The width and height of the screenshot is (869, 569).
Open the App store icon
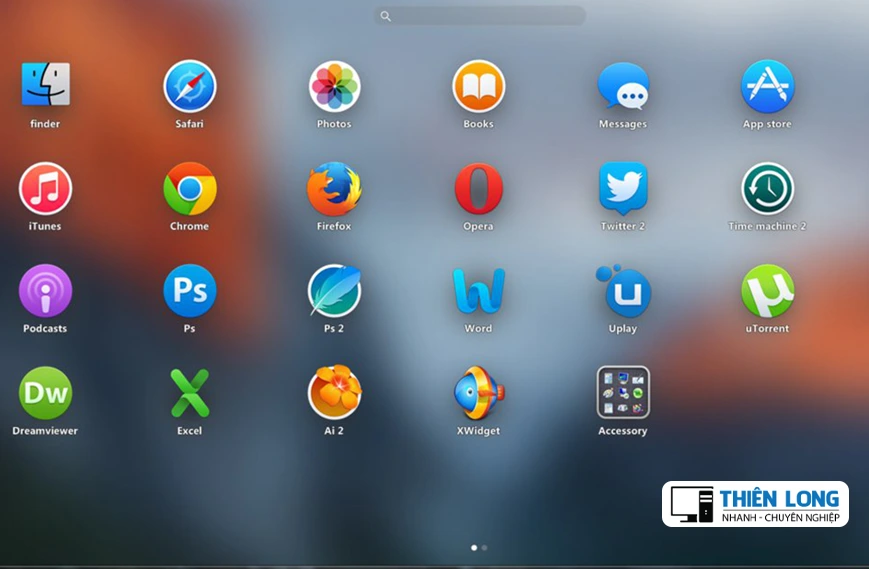[x=767, y=86]
